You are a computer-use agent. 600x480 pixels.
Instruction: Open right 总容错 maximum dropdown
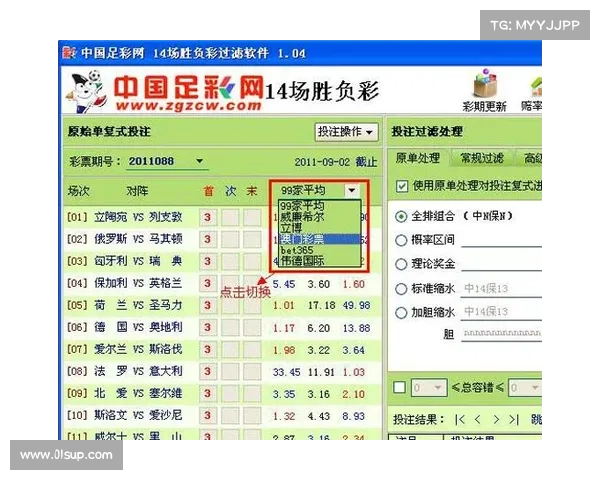pos(525,388)
